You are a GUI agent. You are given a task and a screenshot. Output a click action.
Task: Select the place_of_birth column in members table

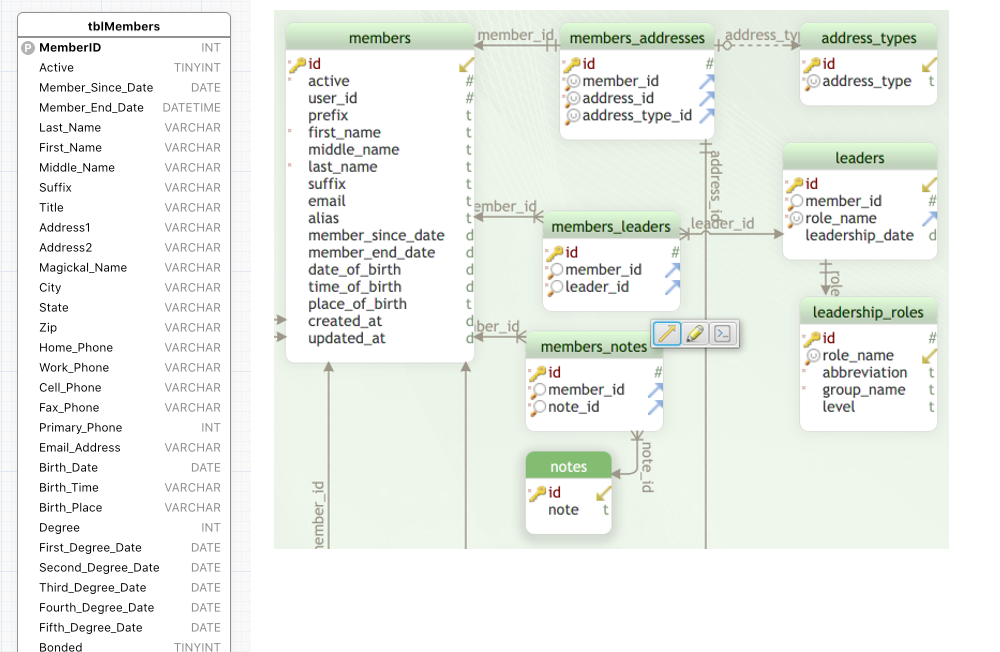pyautogui.click(x=380, y=304)
